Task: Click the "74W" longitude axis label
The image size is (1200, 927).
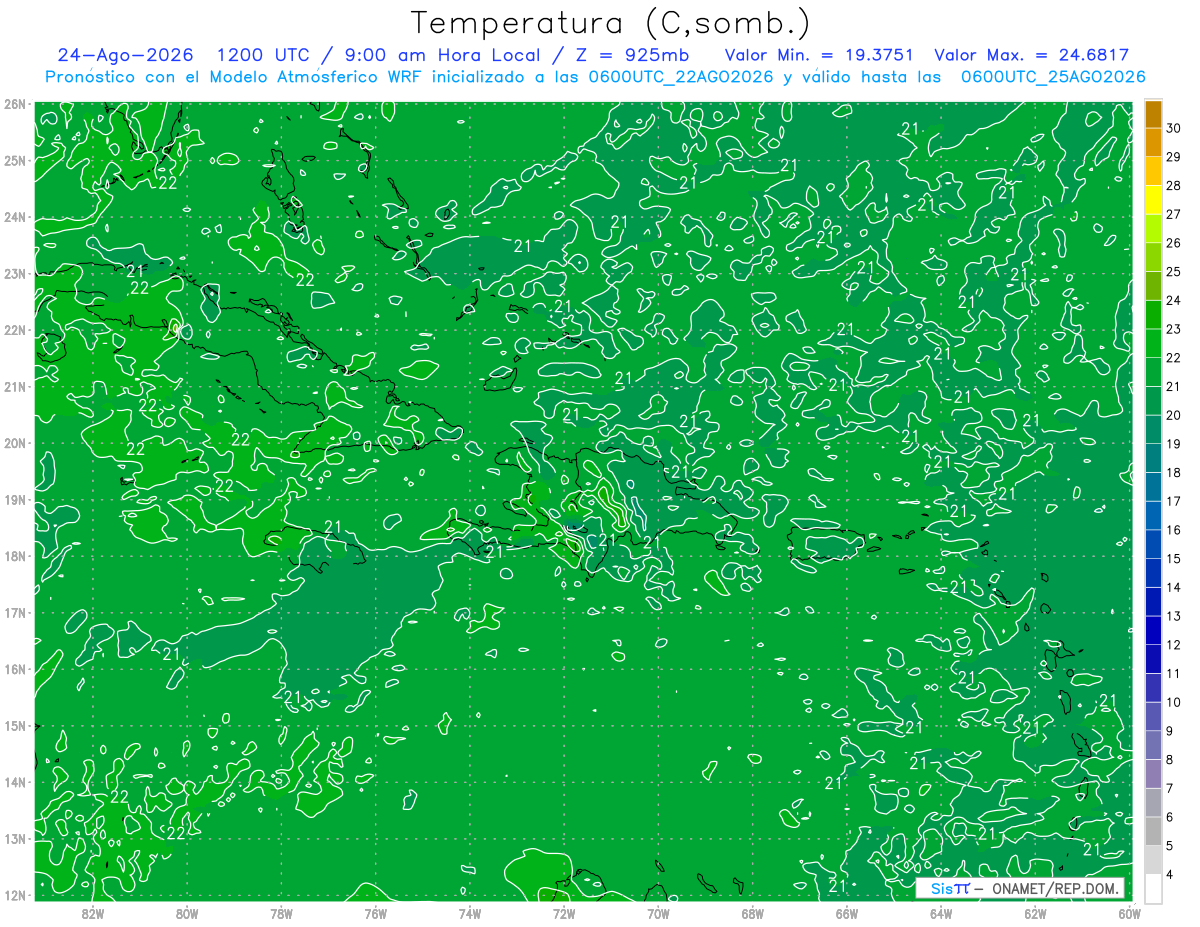Action: [470, 914]
